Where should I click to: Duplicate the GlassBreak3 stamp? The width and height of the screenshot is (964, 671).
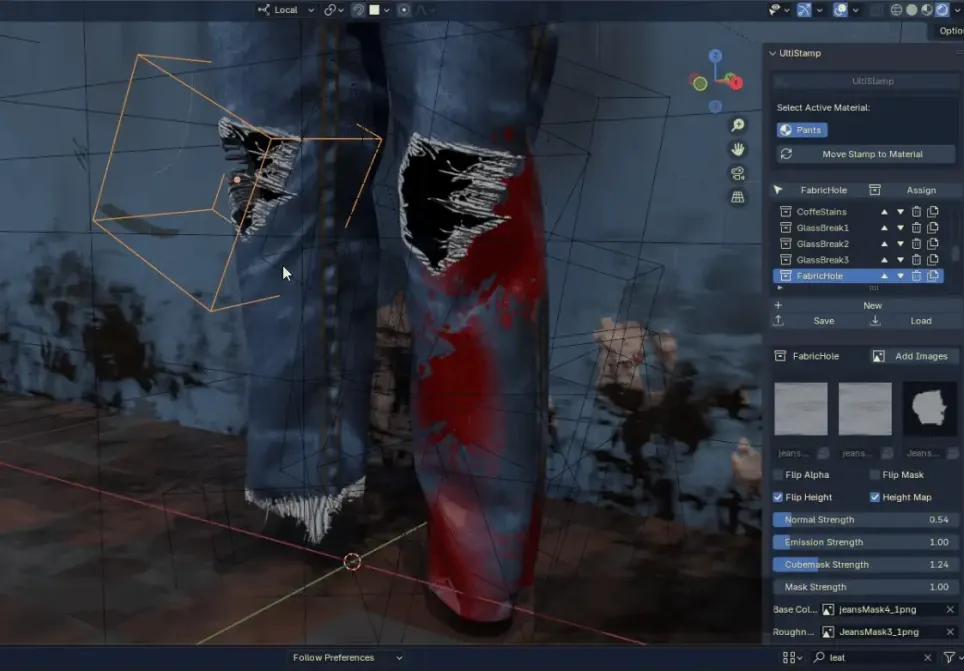tap(933, 260)
